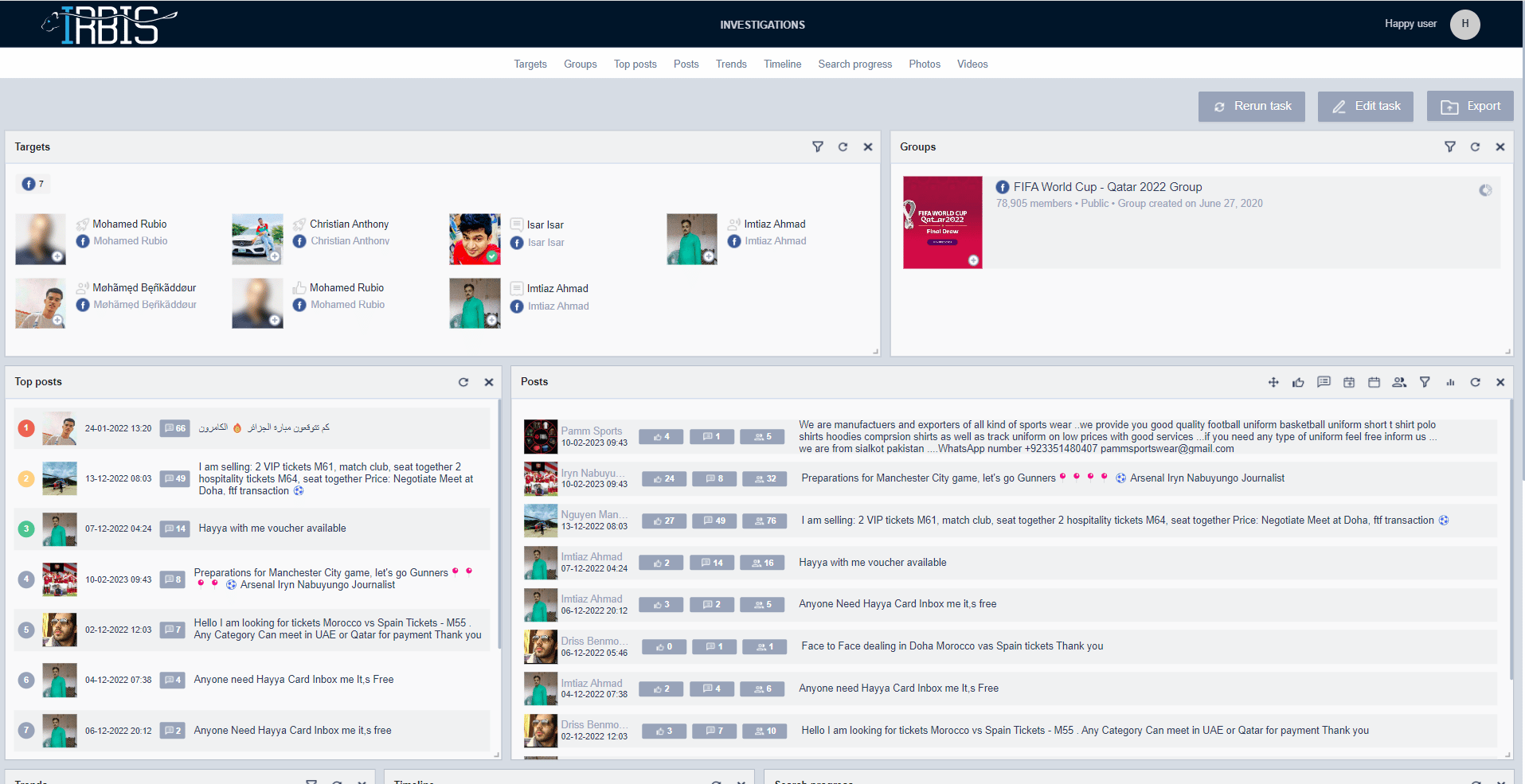Viewport: 1525px width, 784px height.
Task: Open the Search progress tab
Action: point(854,64)
